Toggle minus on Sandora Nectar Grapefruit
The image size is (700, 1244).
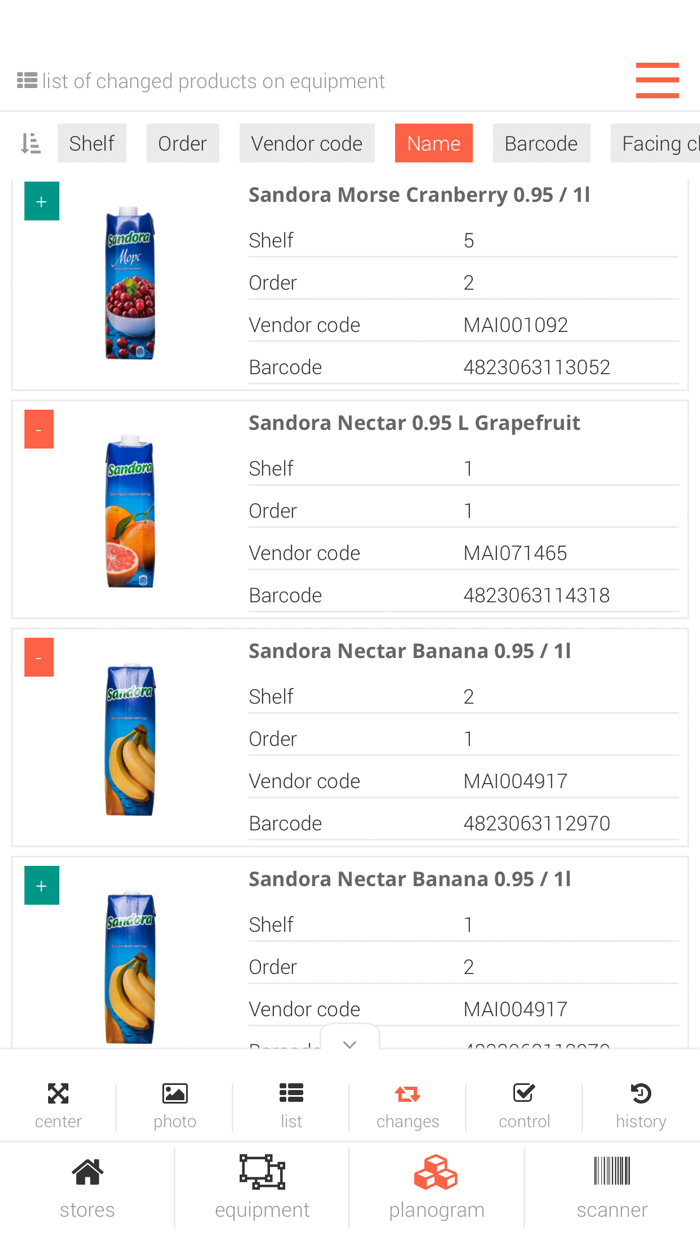tap(39, 429)
